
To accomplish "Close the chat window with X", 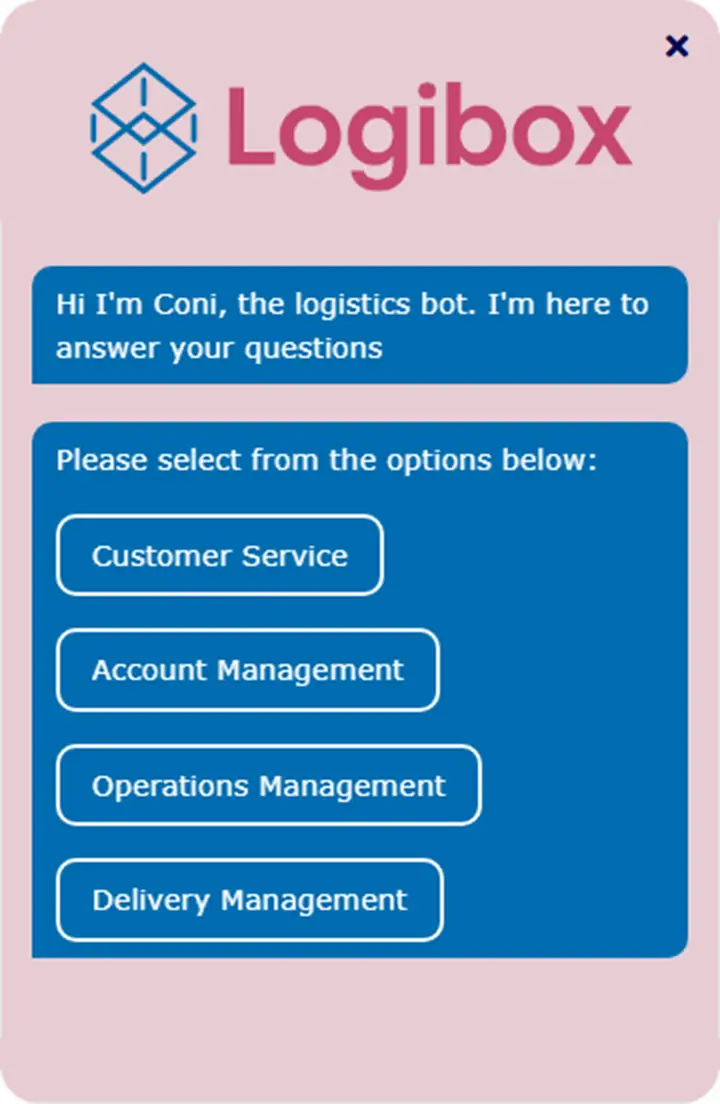I will click(x=677, y=46).
